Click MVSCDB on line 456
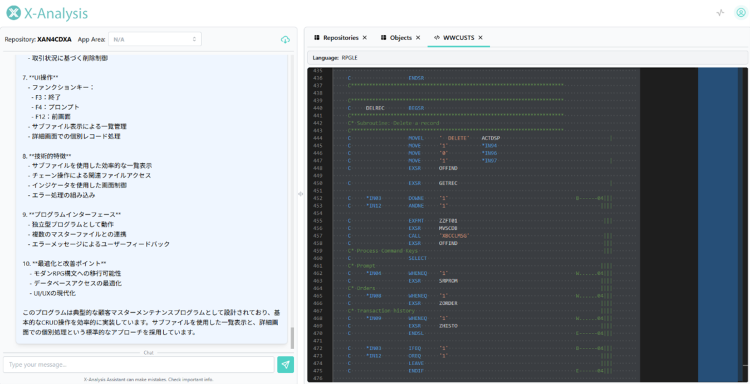This screenshot has height=384, width=750. (x=448, y=228)
